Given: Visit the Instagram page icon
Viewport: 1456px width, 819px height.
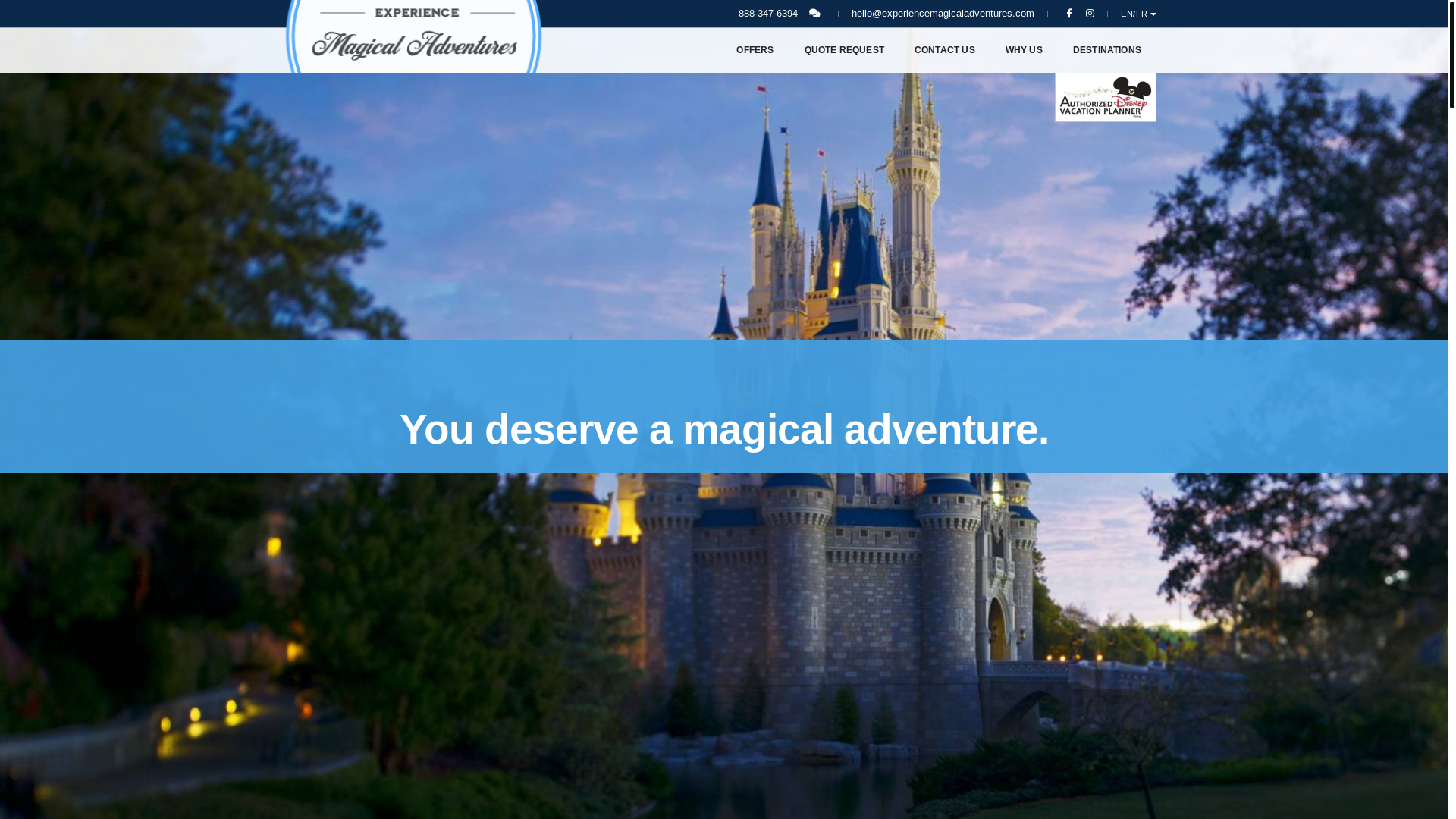Looking at the screenshot, I should coord(1090,14).
